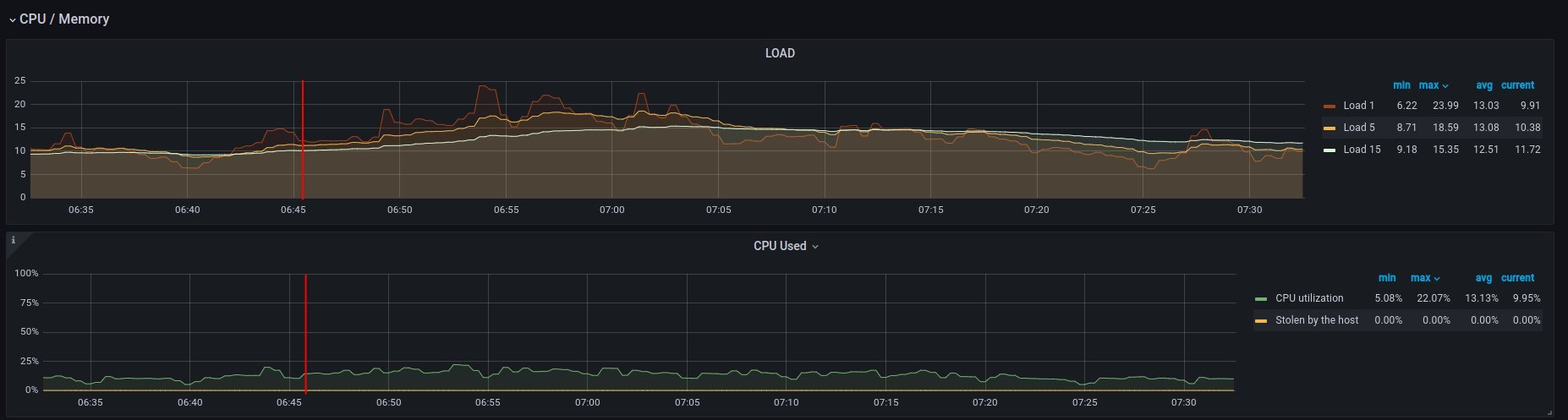Screen dimensions: 1568x420
Task: Show only the Load 1 series via its label
Action: pos(1358,106)
